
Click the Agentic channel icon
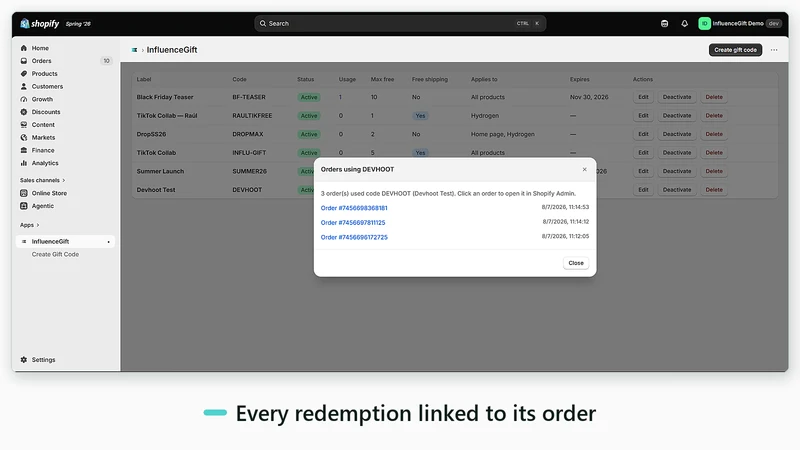coord(23,206)
